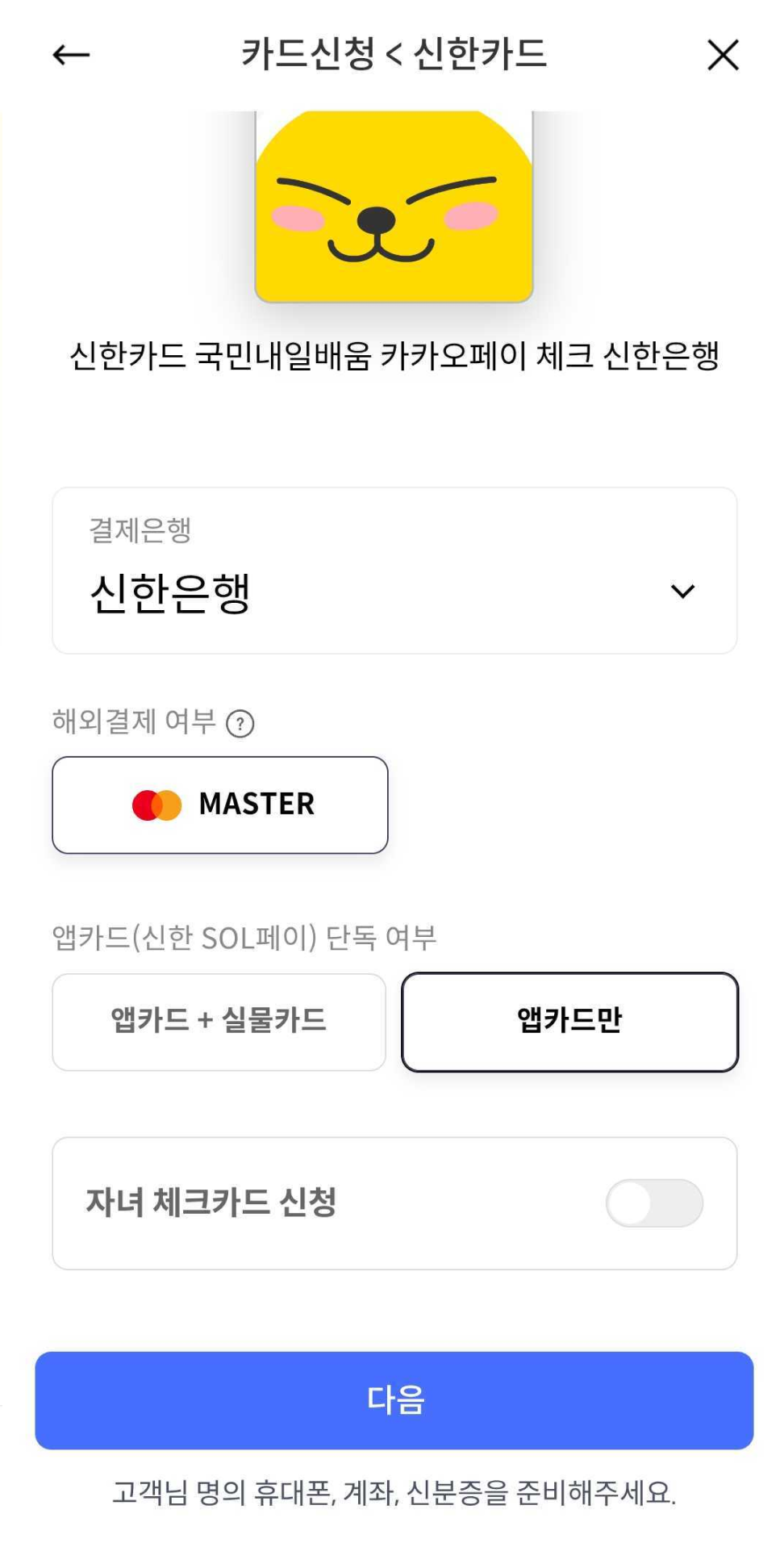Tap the yellow character card image
784x1564 pixels.
394,207
